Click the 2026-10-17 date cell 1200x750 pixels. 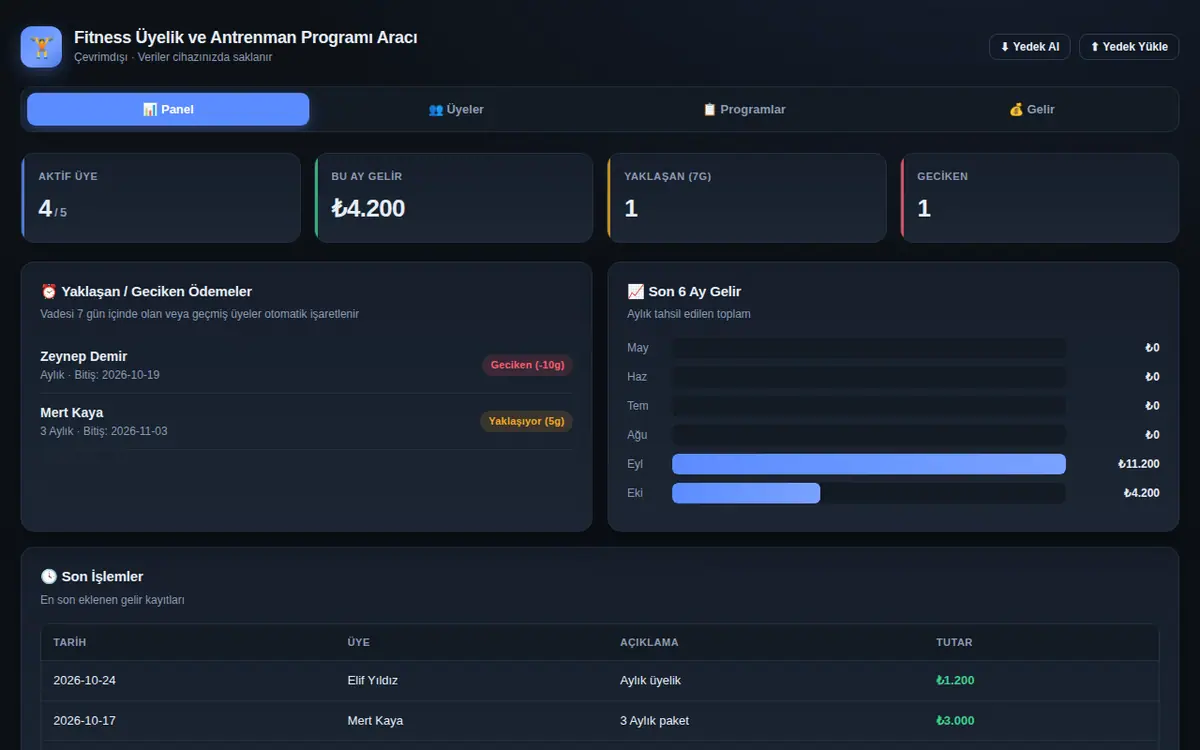[x=85, y=721]
